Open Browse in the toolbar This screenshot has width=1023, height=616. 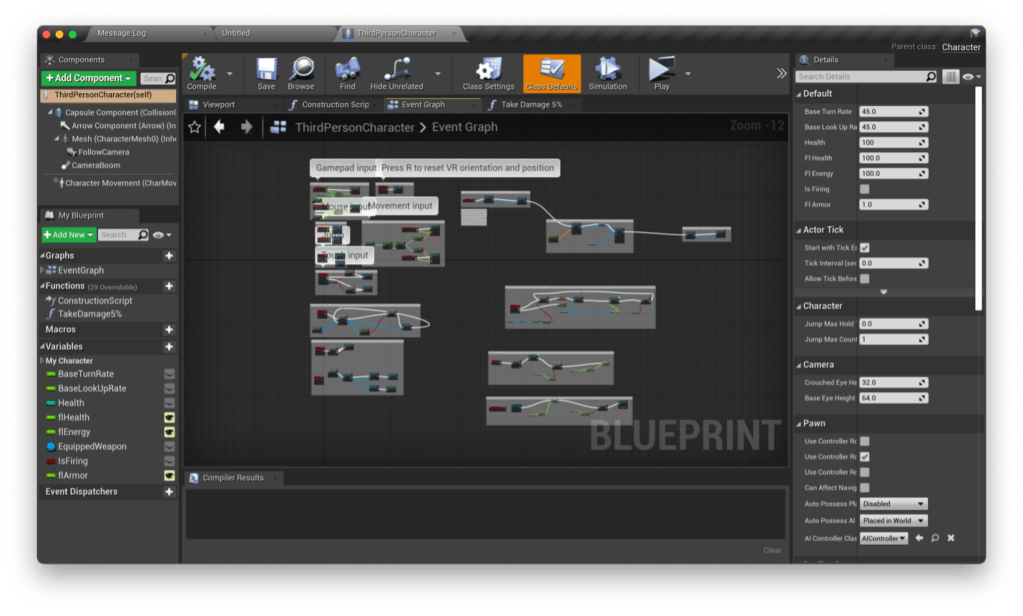[301, 70]
